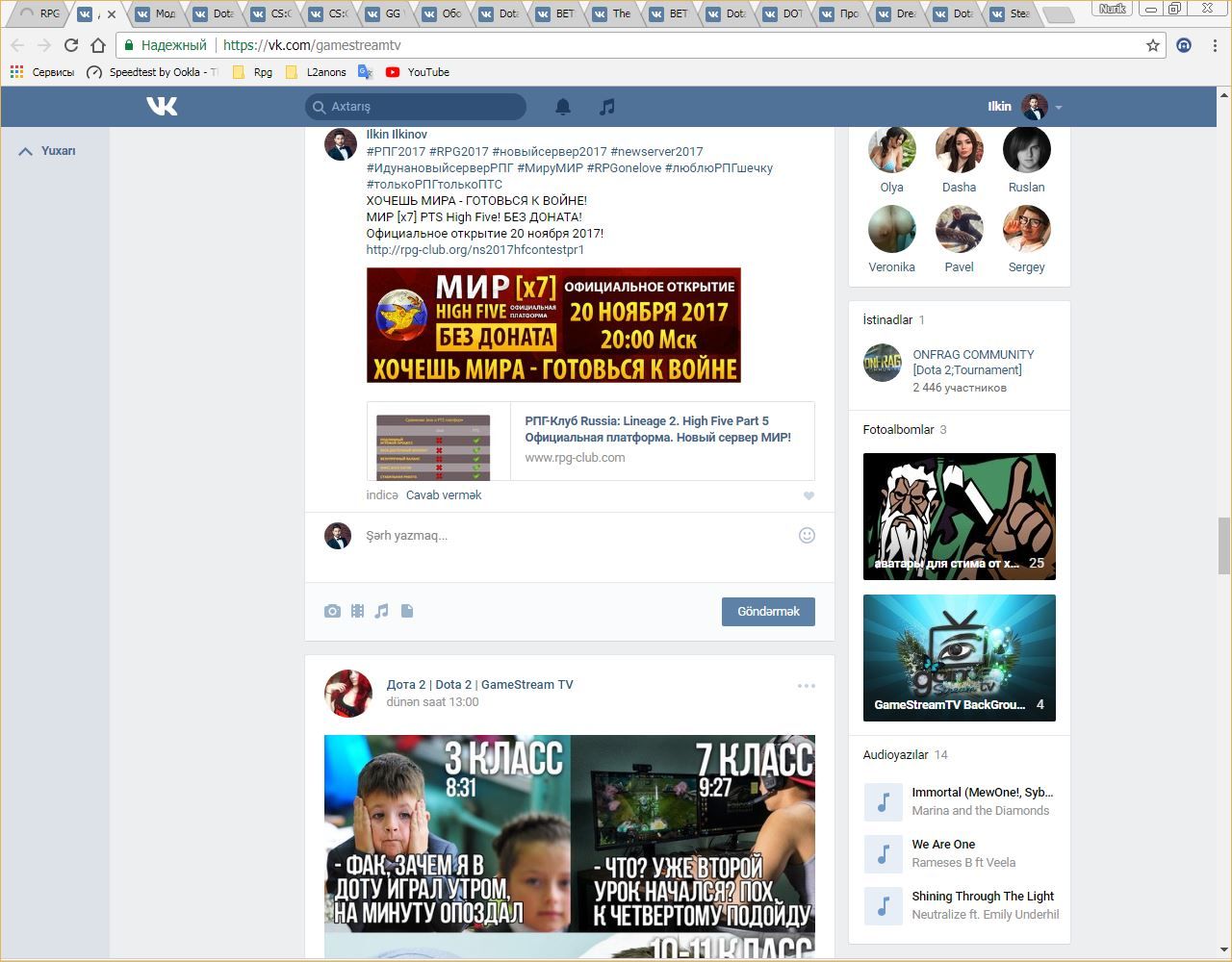Image resolution: width=1232 pixels, height=962 pixels.
Task: Open Dasha's profile avatar
Action: pyautogui.click(x=959, y=149)
